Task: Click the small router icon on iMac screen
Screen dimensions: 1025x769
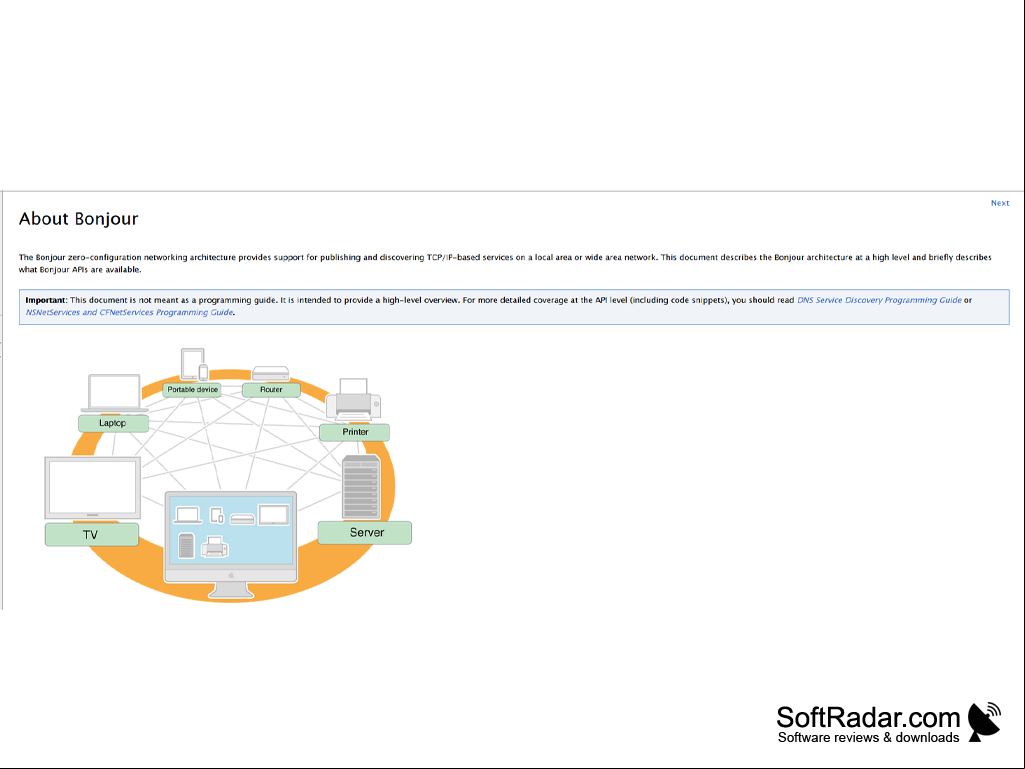Action: pyautogui.click(x=242, y=519)
